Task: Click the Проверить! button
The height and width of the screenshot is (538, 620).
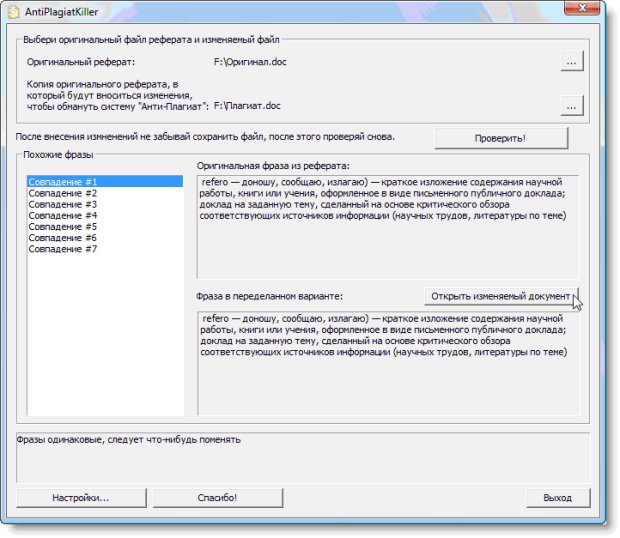Action: point(501,138)
